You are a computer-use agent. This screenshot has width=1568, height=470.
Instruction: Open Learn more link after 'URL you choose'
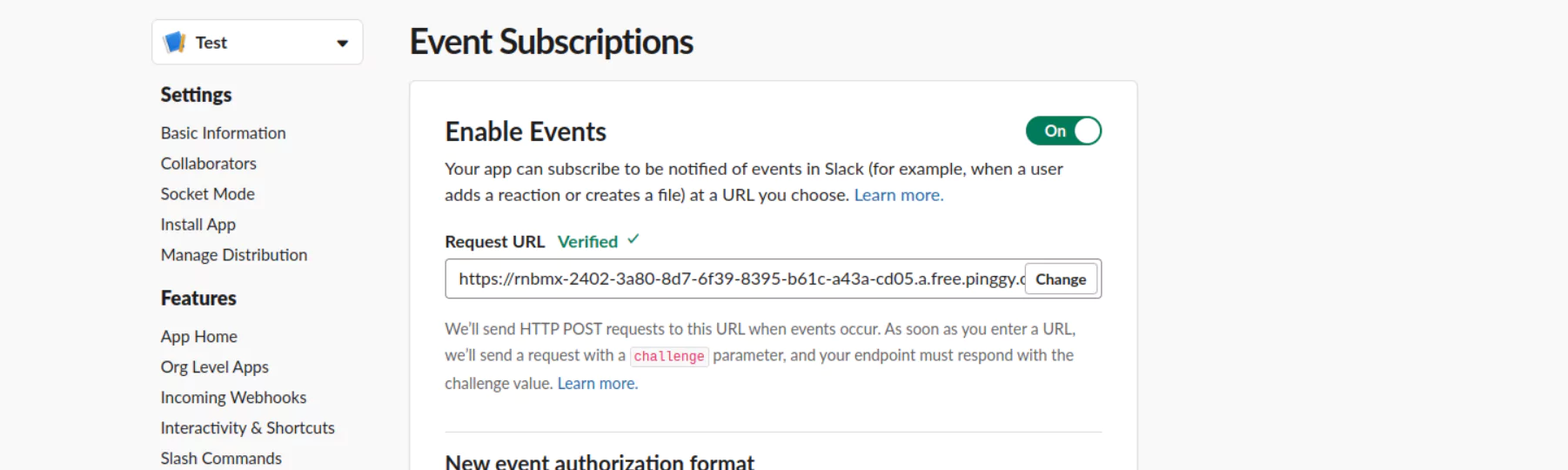tap(899, 195)
